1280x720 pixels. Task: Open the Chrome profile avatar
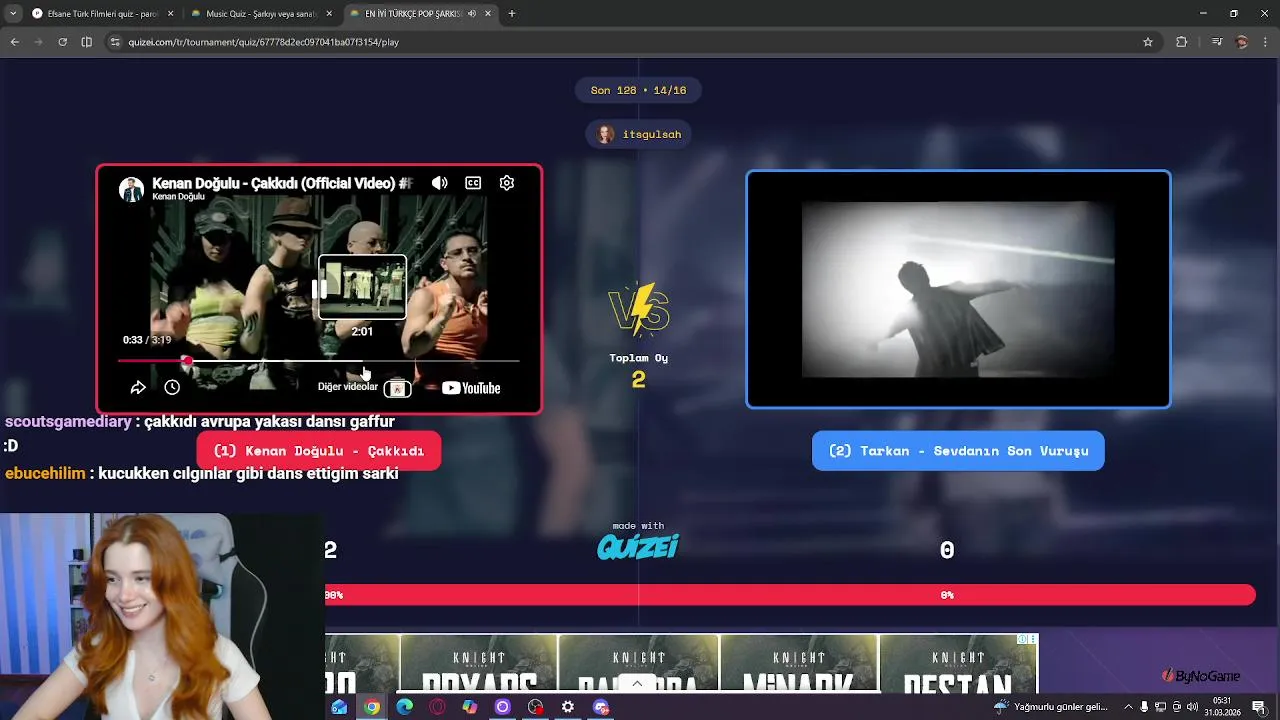1242,42
